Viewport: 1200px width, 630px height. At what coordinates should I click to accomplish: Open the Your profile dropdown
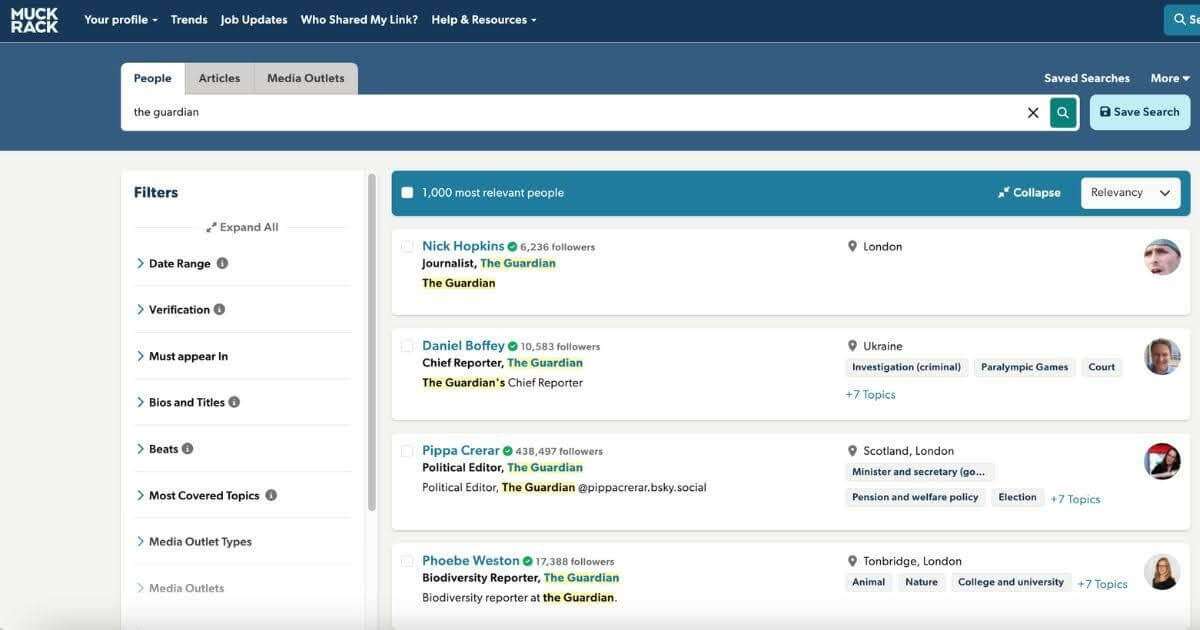pos(120,19)
